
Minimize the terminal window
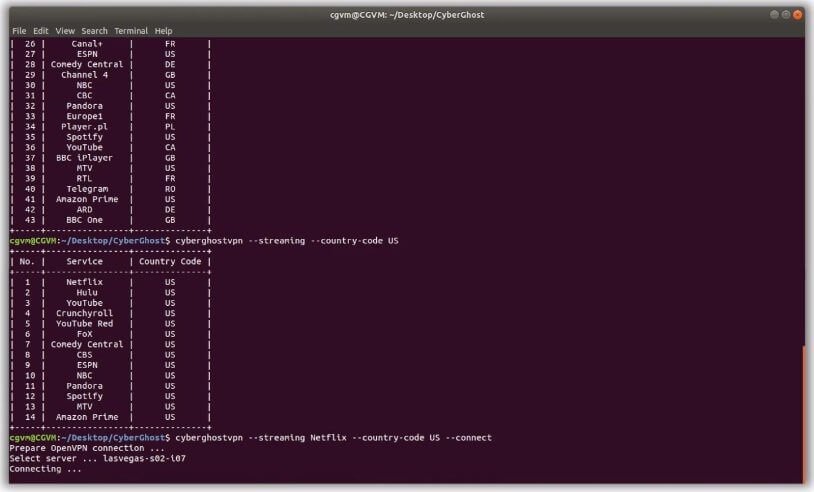pyautogui.click(x=774, y=15)
